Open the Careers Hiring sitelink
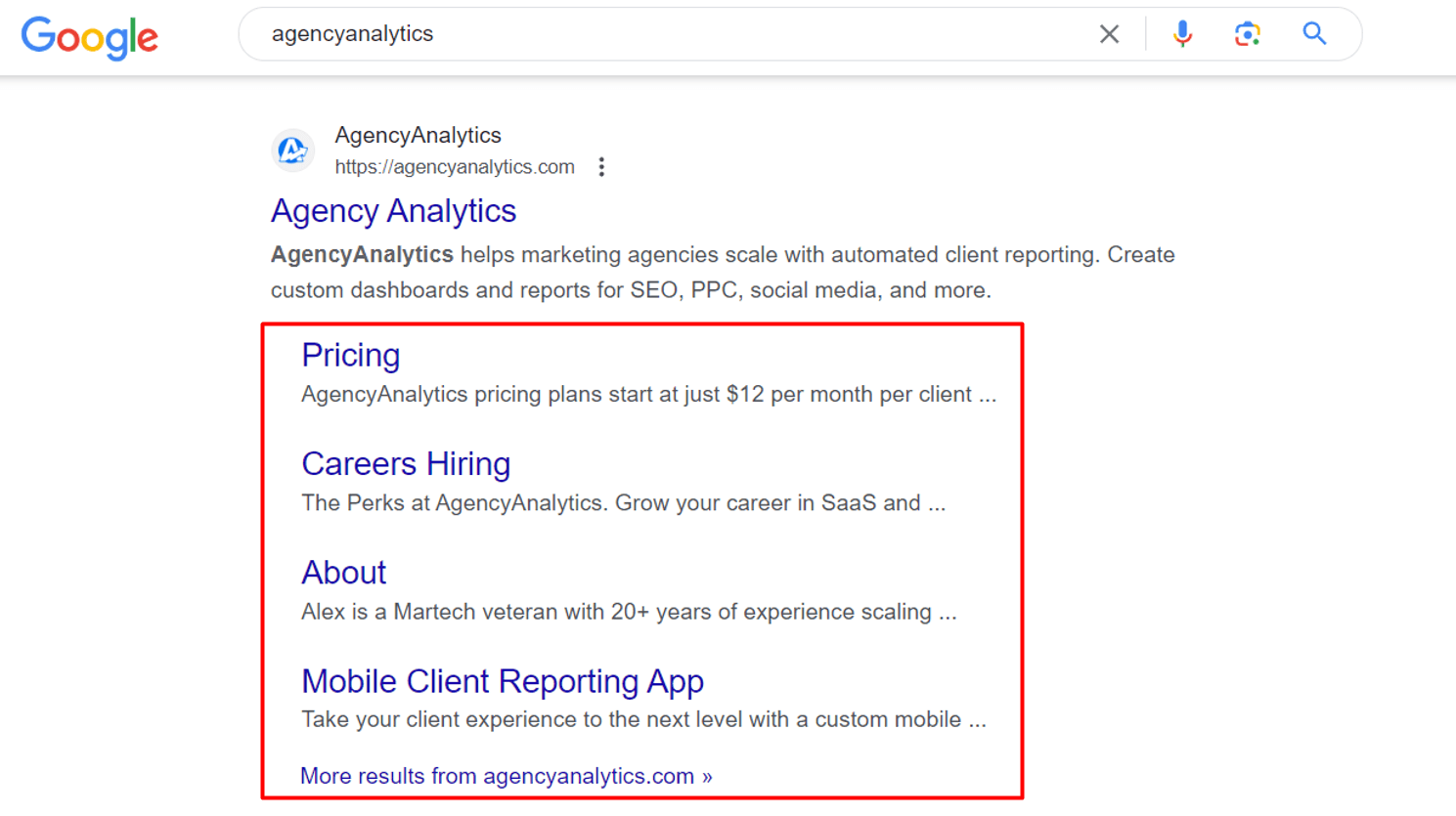1456x816 pixels. (406, 463)
